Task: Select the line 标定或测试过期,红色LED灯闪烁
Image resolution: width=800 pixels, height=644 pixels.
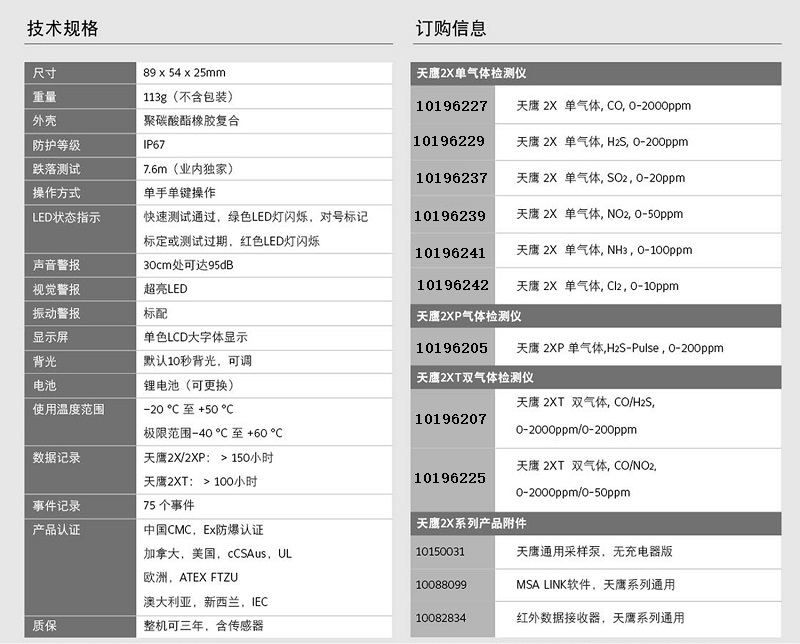Action: (232, 241)
